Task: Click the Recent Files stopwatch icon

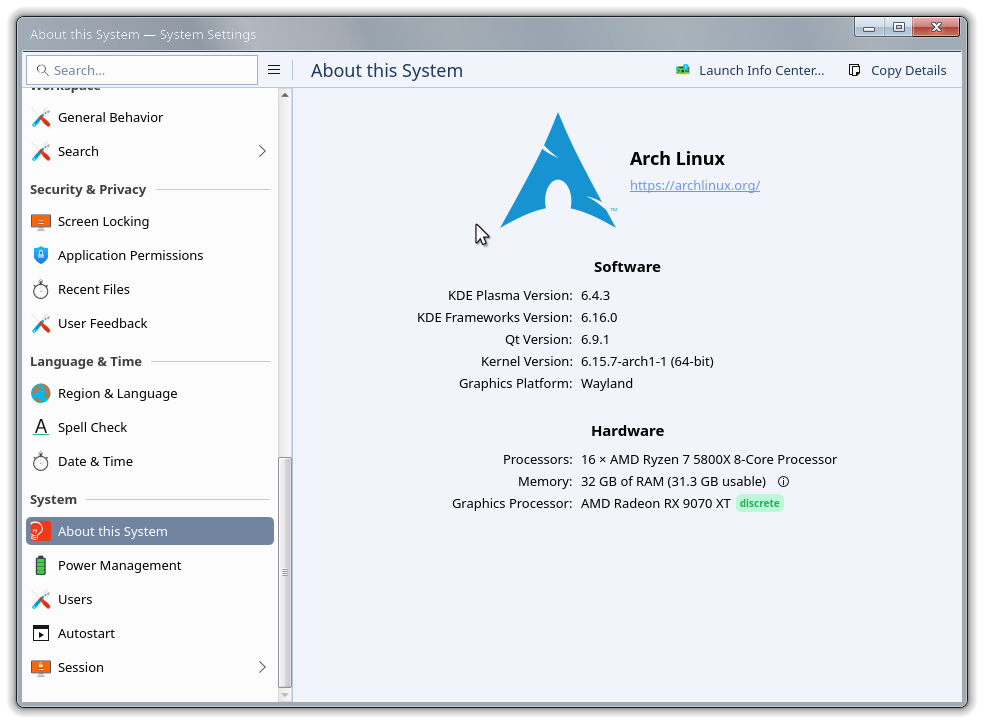Action: [41, 289]
